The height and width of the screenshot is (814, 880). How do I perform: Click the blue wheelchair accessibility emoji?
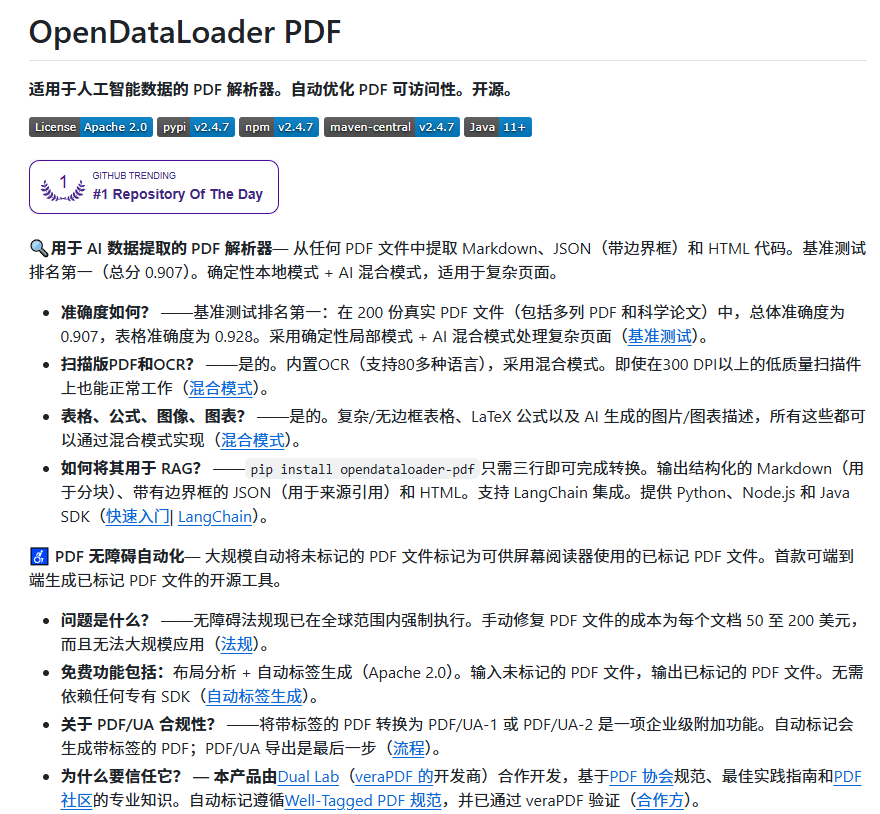[39, 557]
